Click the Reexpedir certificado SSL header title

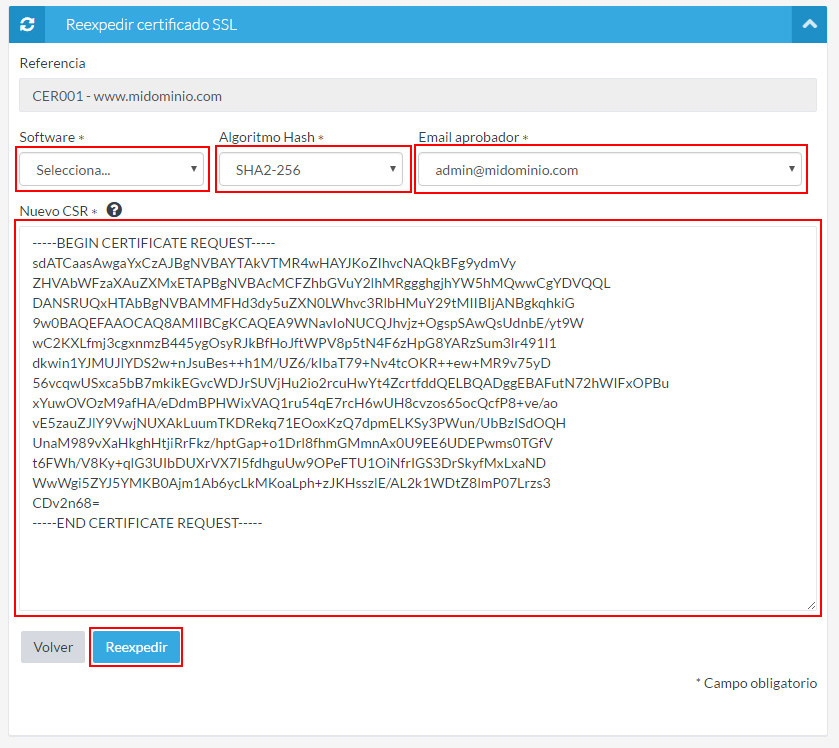pyautogui.click(x=151, y=24)
